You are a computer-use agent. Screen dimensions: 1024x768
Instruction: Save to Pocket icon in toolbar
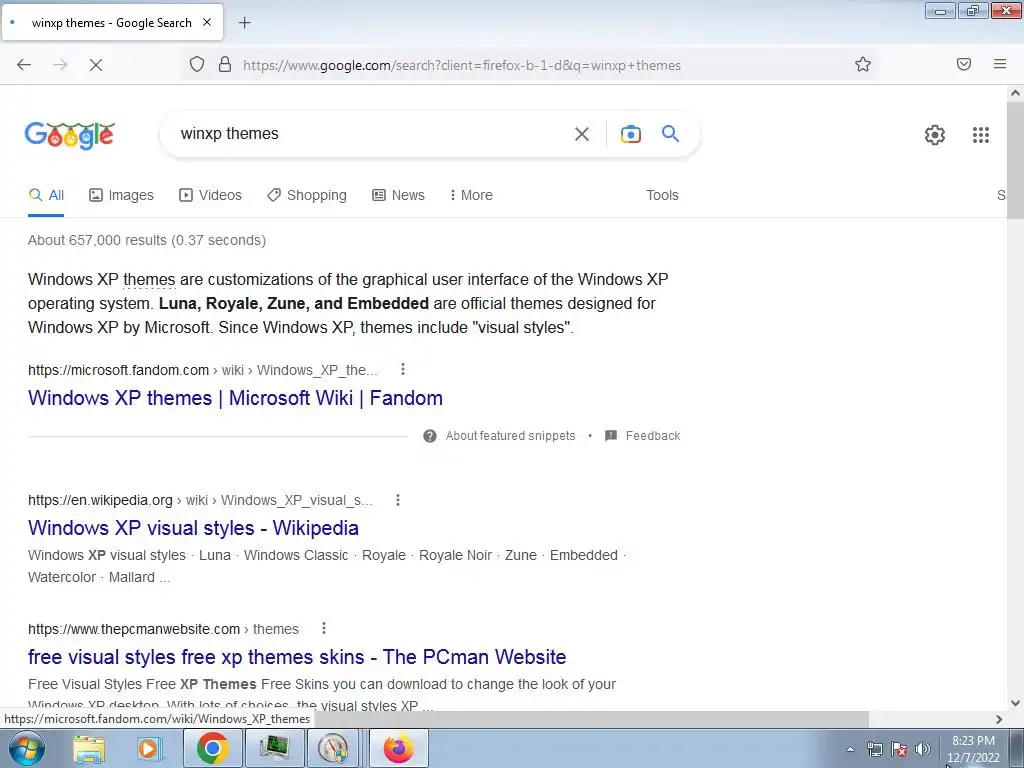click(964, 64)
